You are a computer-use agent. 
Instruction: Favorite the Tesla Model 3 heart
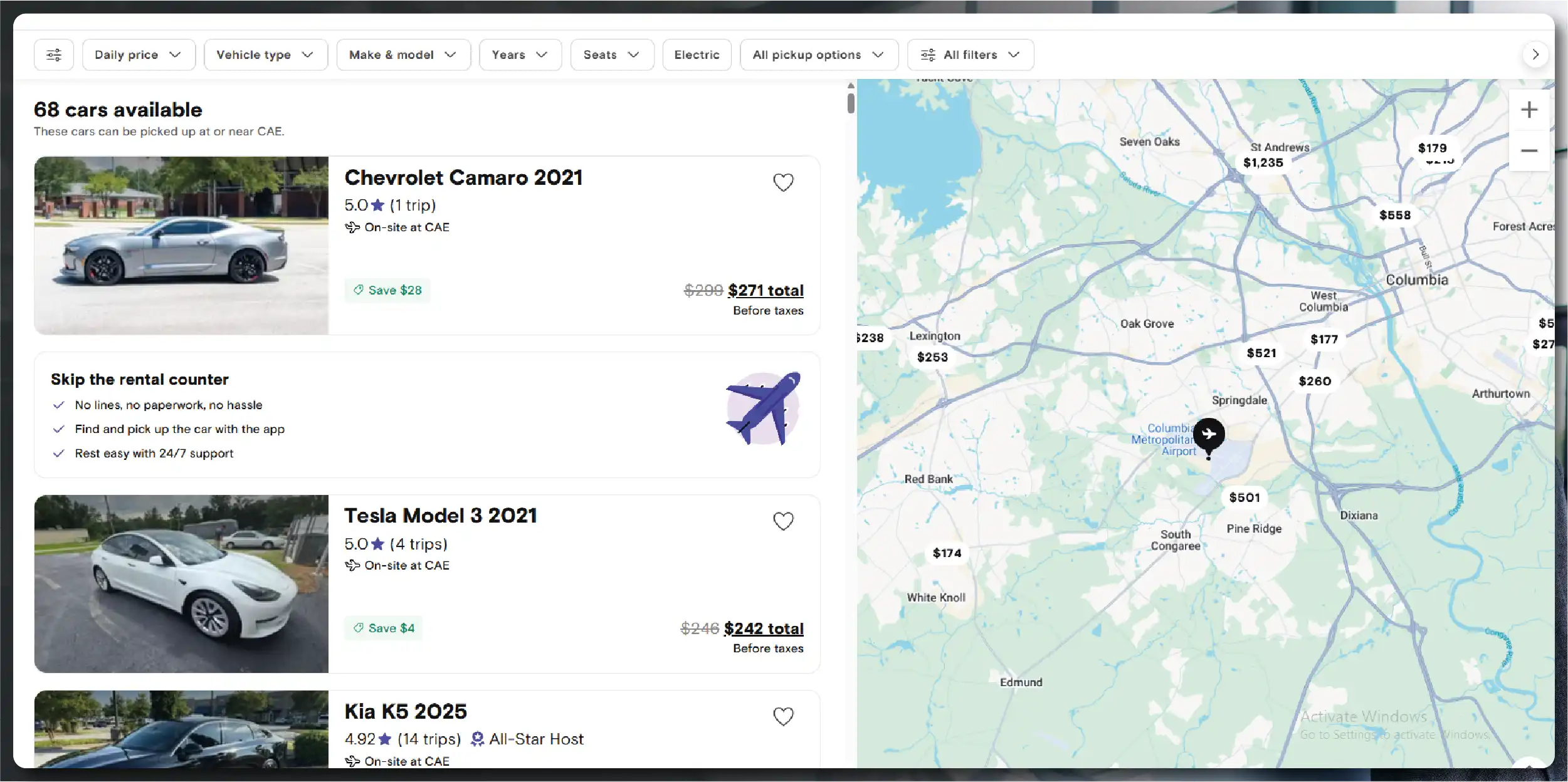coord(783,521)
